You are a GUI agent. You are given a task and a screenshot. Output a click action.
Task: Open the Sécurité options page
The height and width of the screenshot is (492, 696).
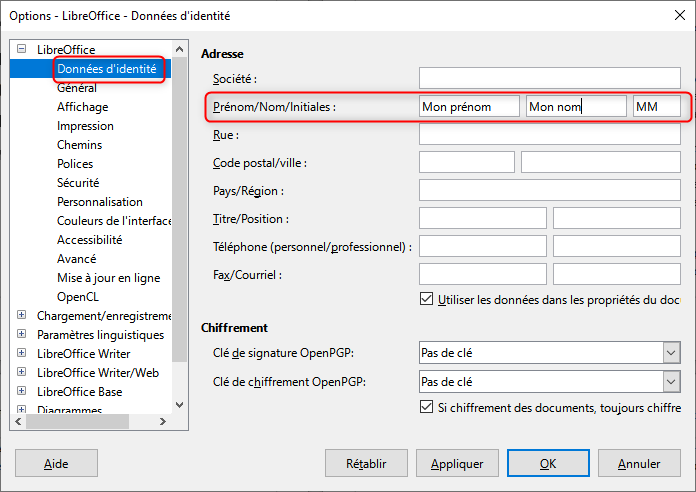click(x=78, y=183)
